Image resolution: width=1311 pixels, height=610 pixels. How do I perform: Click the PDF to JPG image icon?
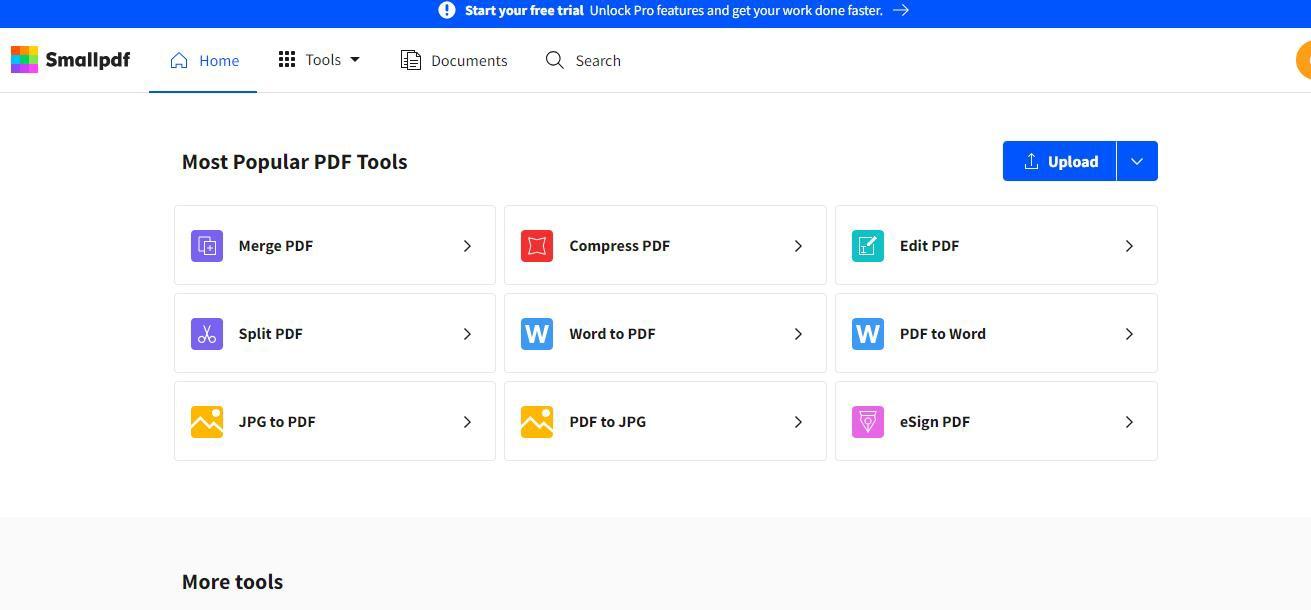click(537, 421)
